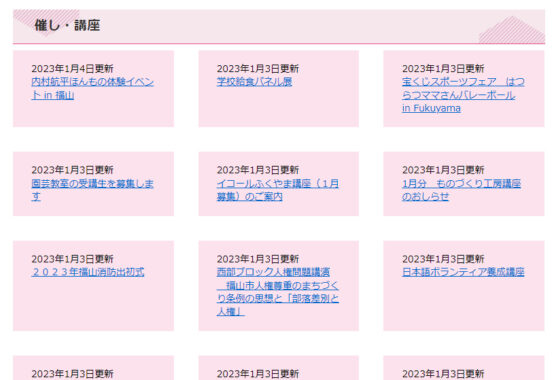This screenshot has height=380, width=554.
Task: Click the bottom-right partially visible card
Action: point(464,368)
